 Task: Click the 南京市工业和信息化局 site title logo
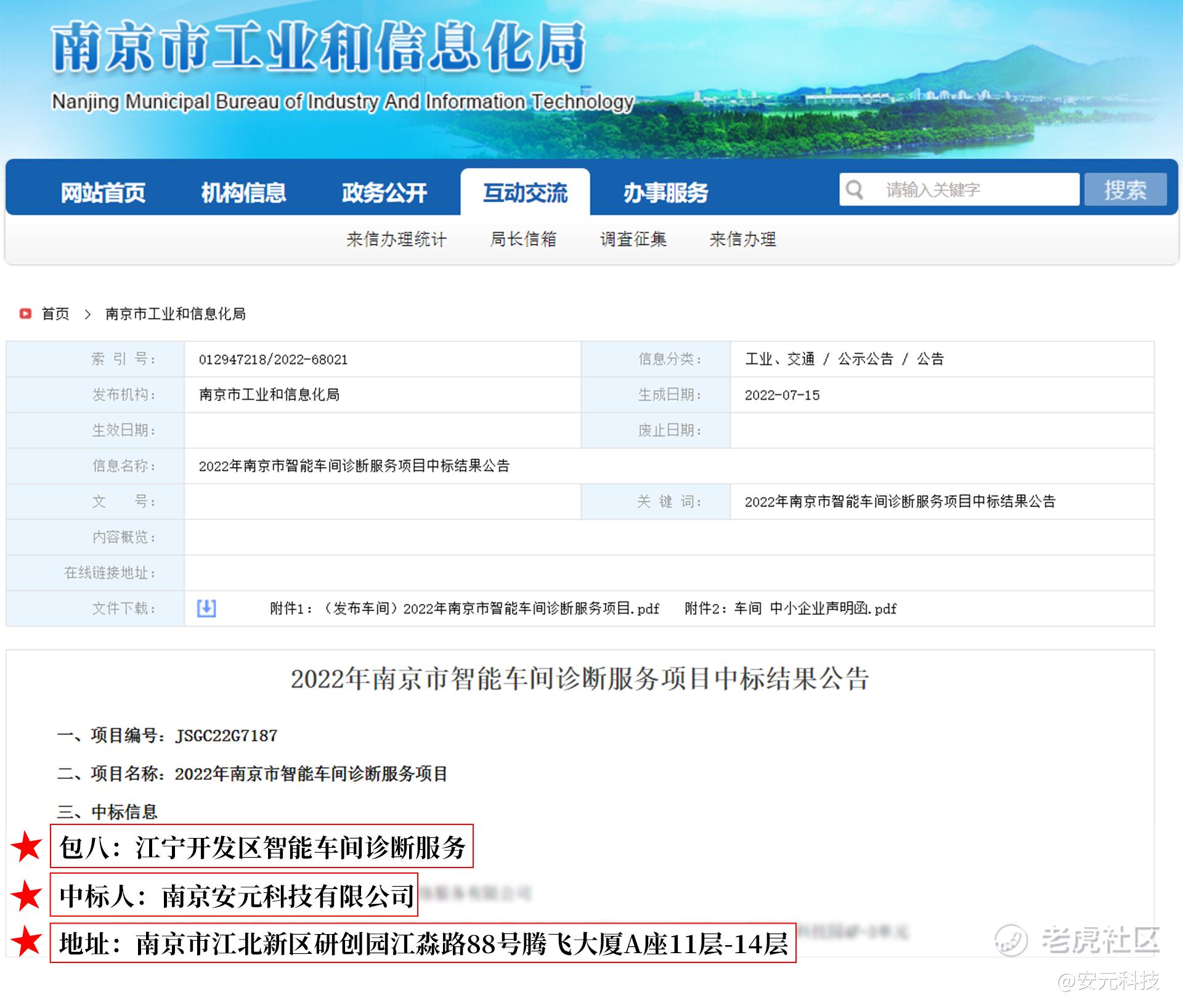[x=319, y=47]
